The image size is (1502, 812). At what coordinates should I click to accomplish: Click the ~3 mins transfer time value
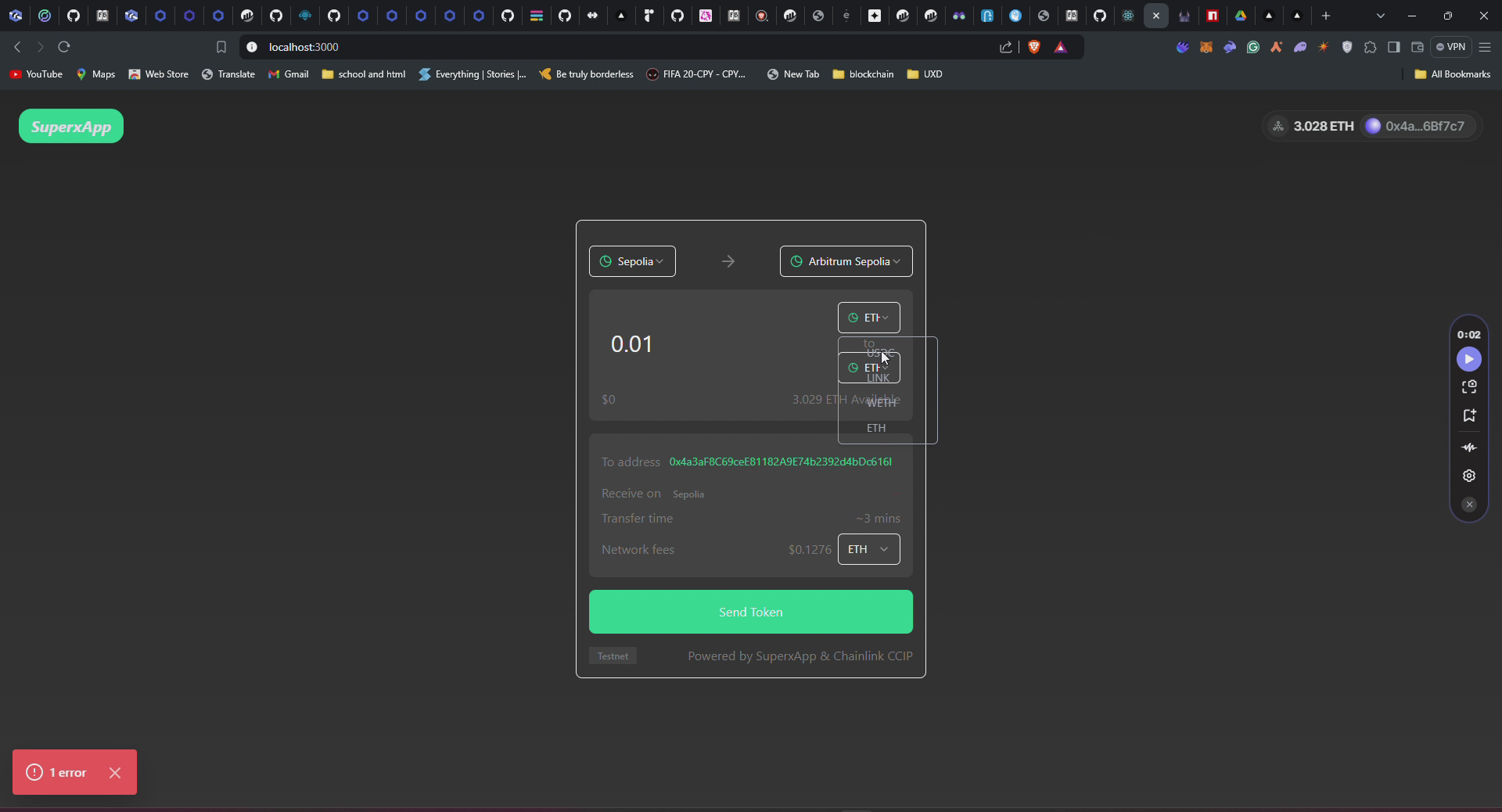[878, 519]
